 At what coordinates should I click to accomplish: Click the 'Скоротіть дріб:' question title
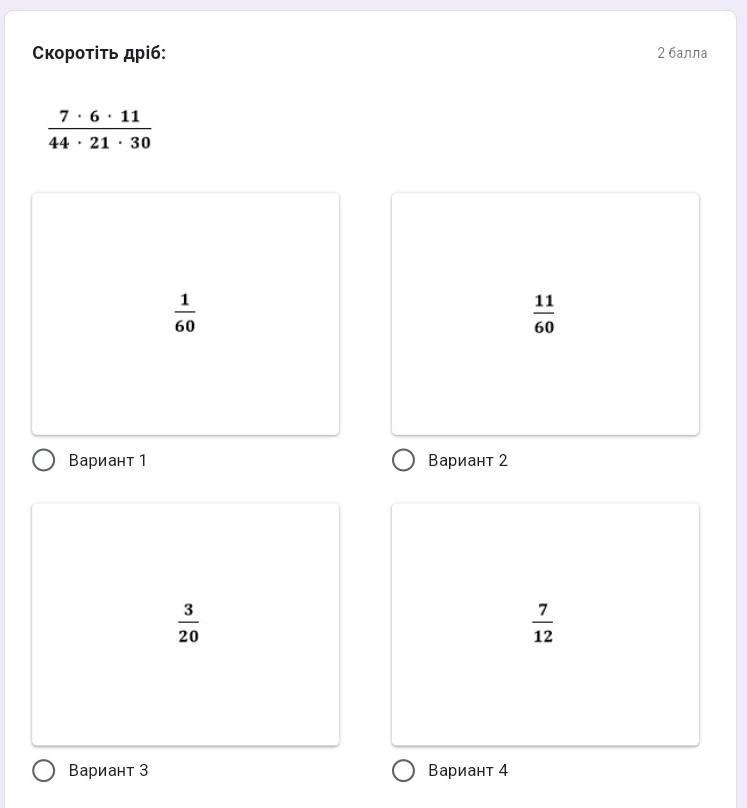coord(99,53)
